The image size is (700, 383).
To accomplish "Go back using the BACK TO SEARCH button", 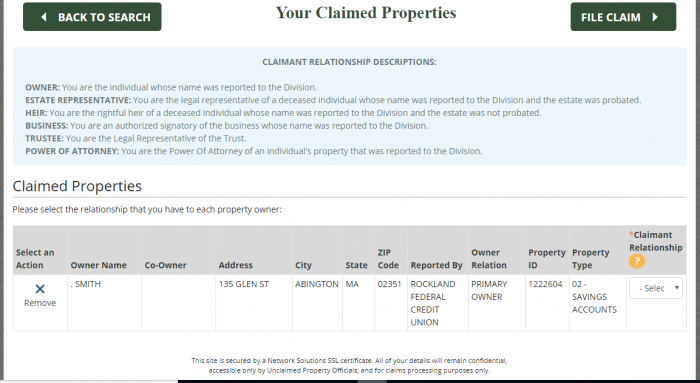I will (92, 17).
